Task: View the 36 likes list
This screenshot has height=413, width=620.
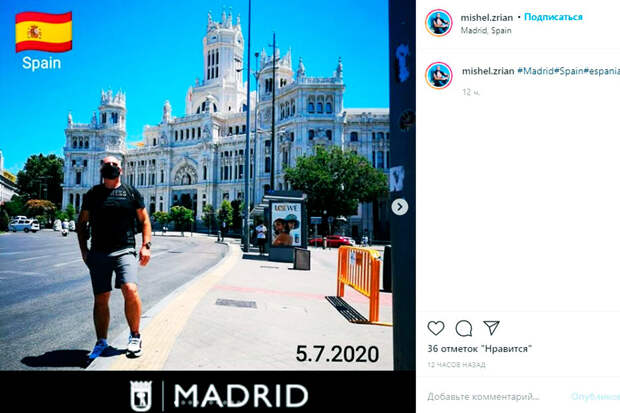Action: pyautogui.click(x=479, y=349)
